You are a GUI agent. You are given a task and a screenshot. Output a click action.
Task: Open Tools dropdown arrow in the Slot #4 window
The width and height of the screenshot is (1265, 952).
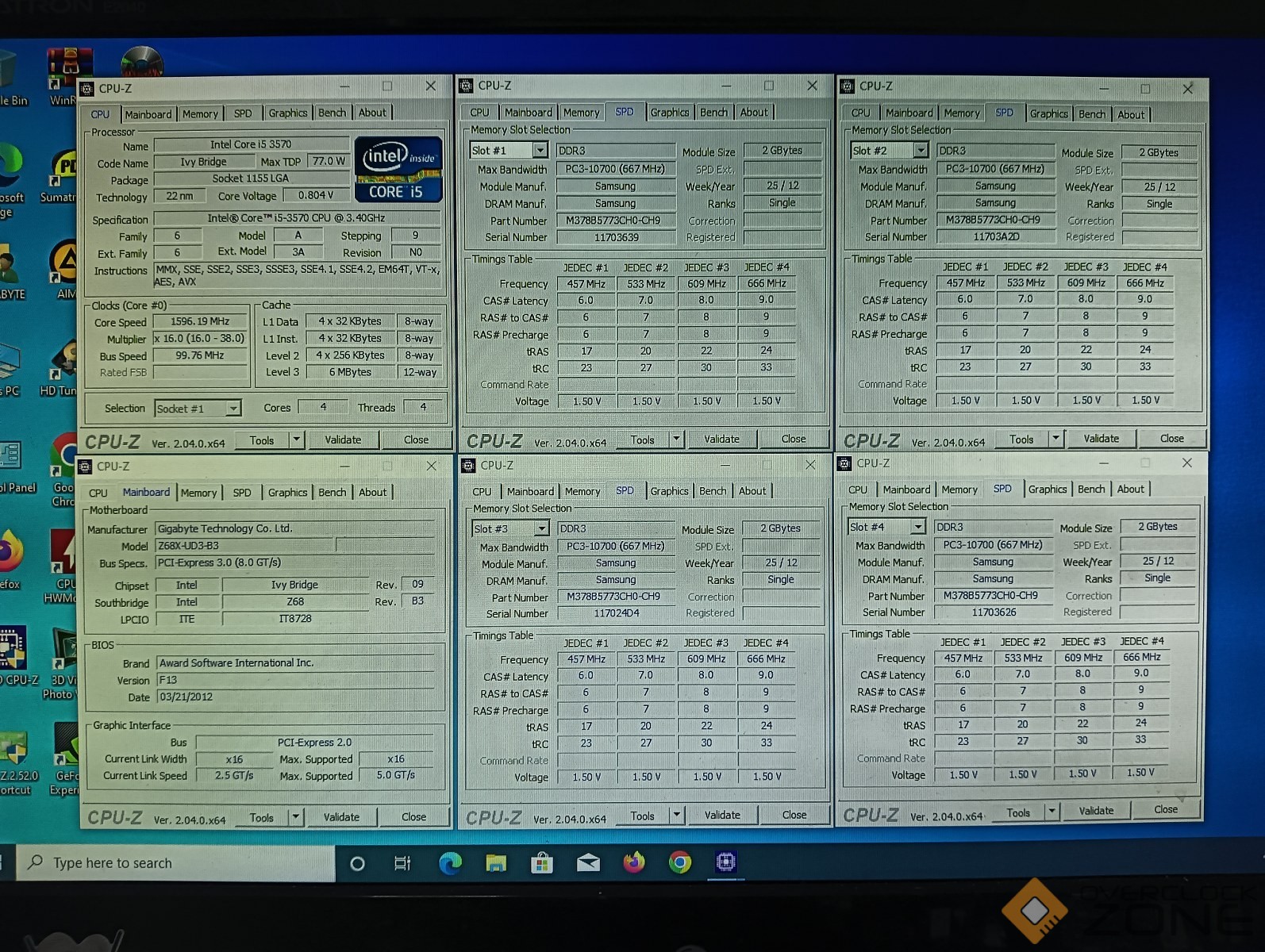click(1052, 812)
